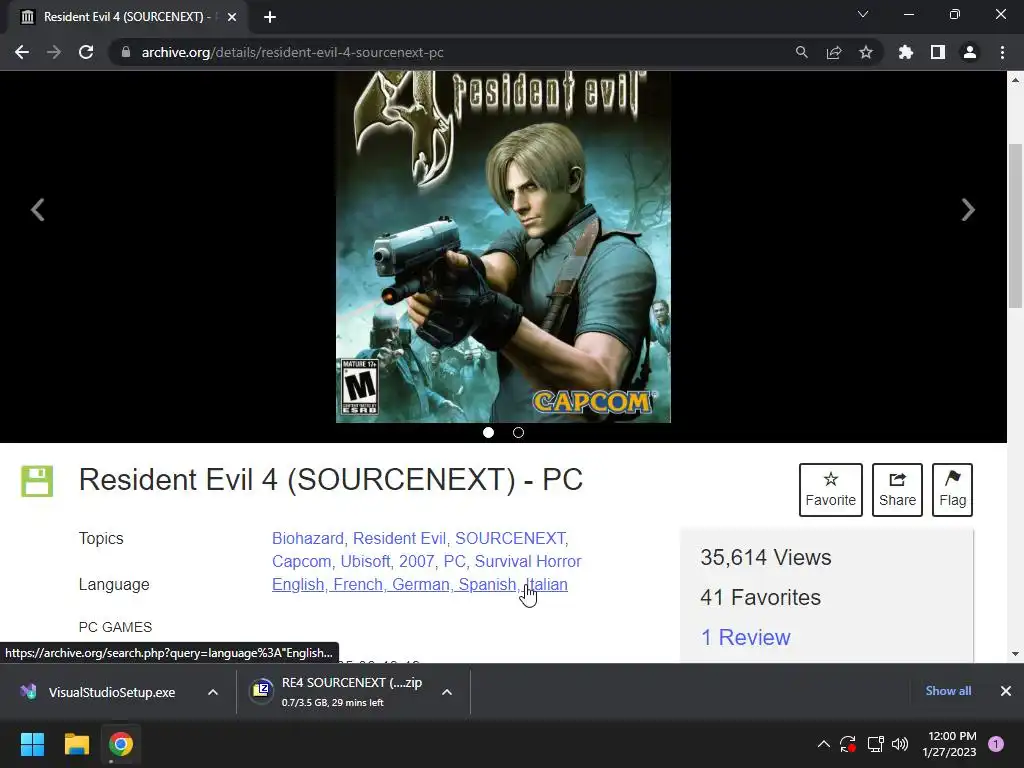Click the PC GAMES label
This screenshot has width=1024, height=768.
115,627
